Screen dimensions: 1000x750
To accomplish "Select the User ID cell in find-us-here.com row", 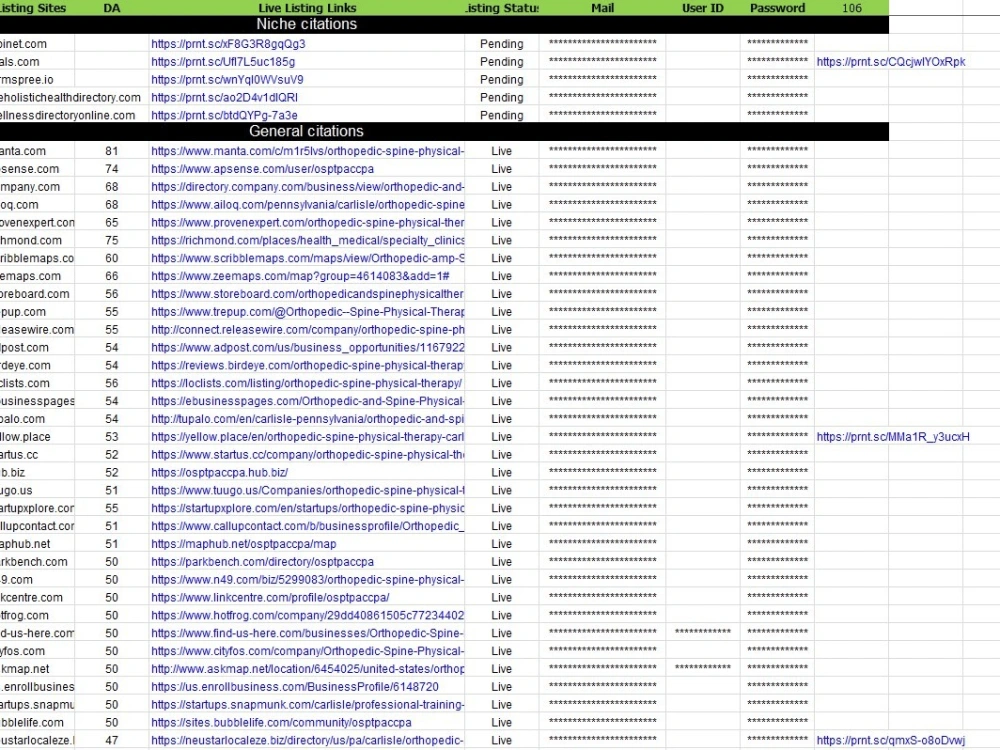I will tap(703, 632).
